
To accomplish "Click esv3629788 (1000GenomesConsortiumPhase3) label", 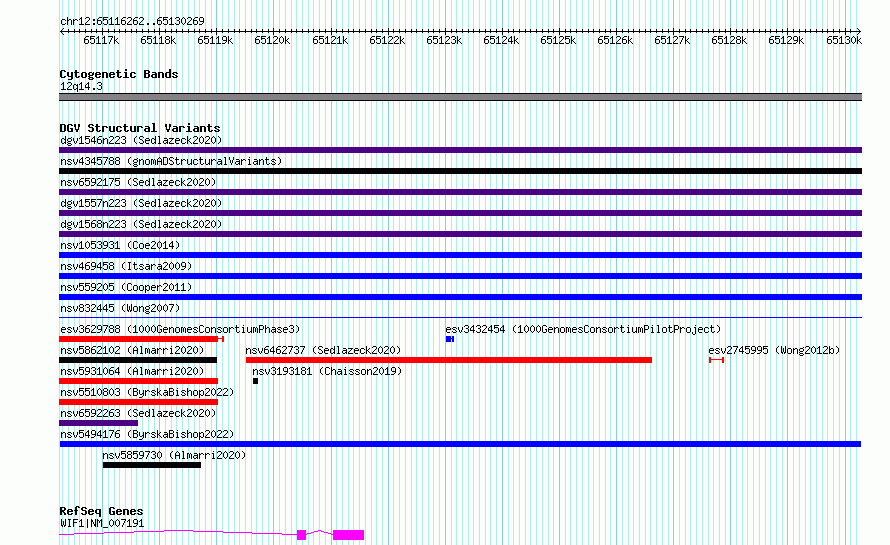I will [x=180, y=329].
